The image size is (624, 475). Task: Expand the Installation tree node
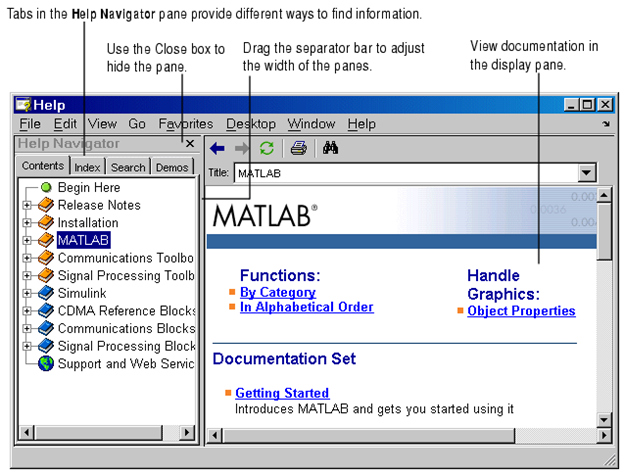27,223
